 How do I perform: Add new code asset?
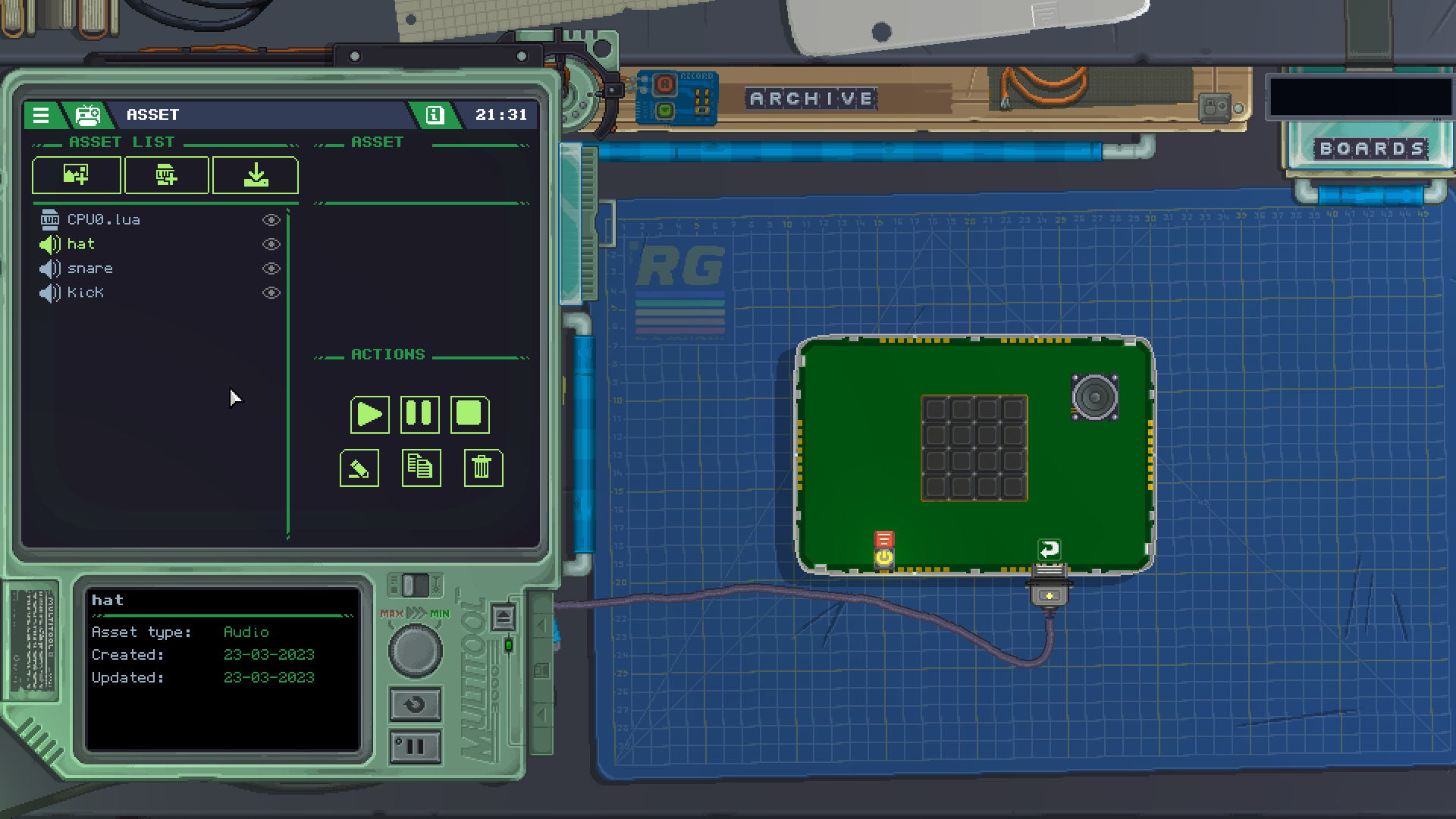pyautogui.click(x=166, y=176)
